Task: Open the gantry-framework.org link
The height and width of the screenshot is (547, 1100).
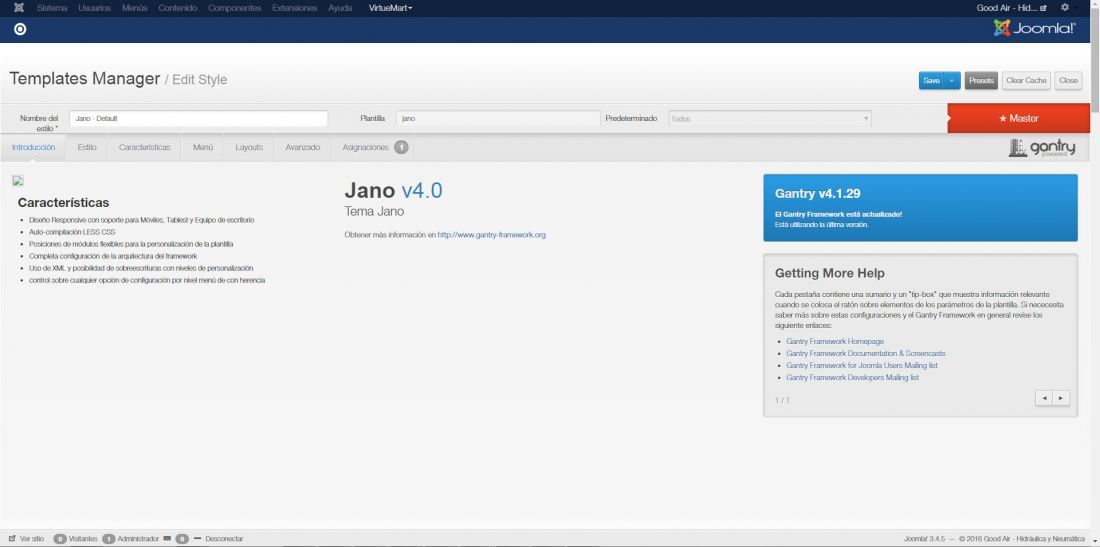Action: [x=492, y=235]
